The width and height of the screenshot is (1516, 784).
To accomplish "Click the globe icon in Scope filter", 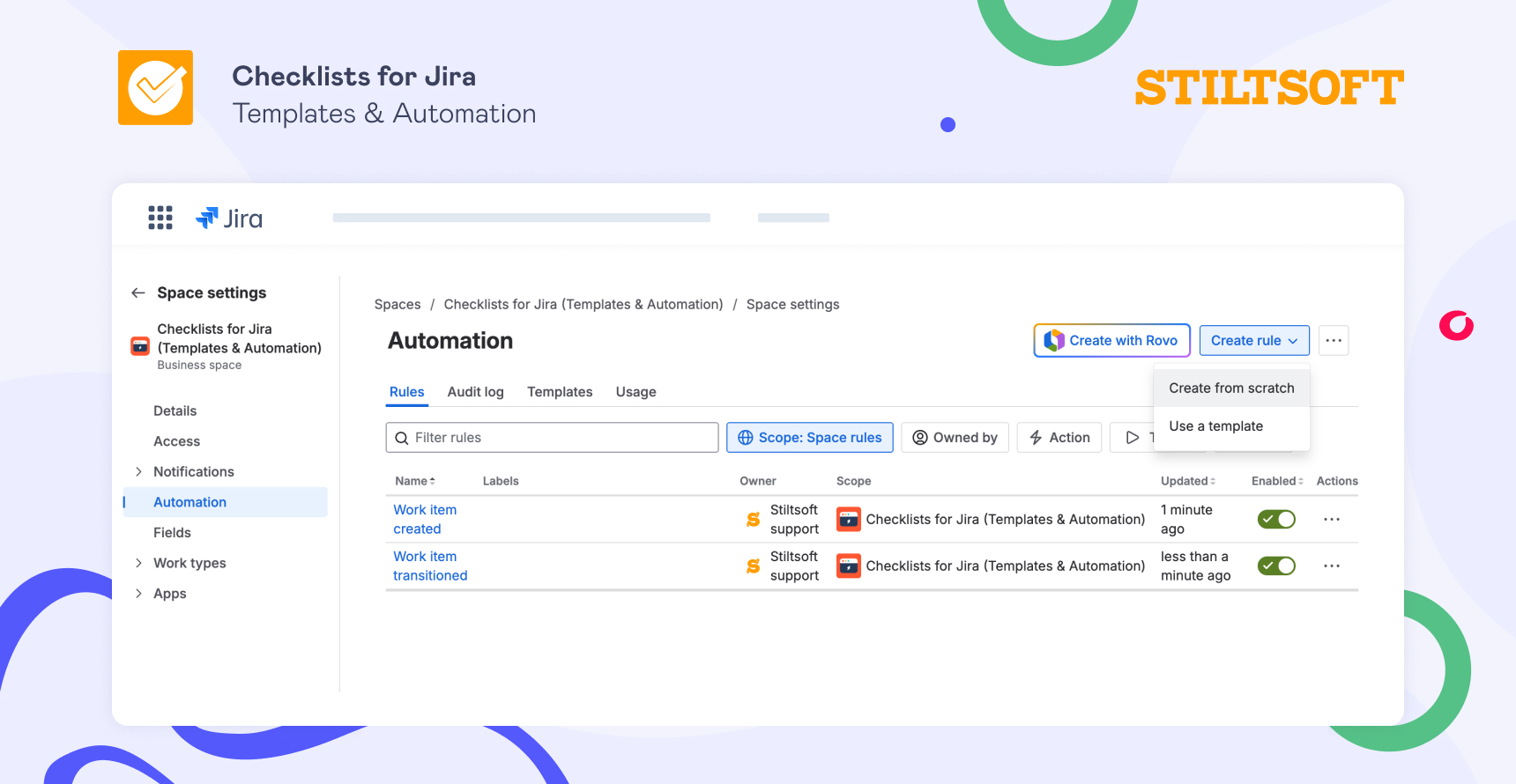I will click(x=746, y=438).
